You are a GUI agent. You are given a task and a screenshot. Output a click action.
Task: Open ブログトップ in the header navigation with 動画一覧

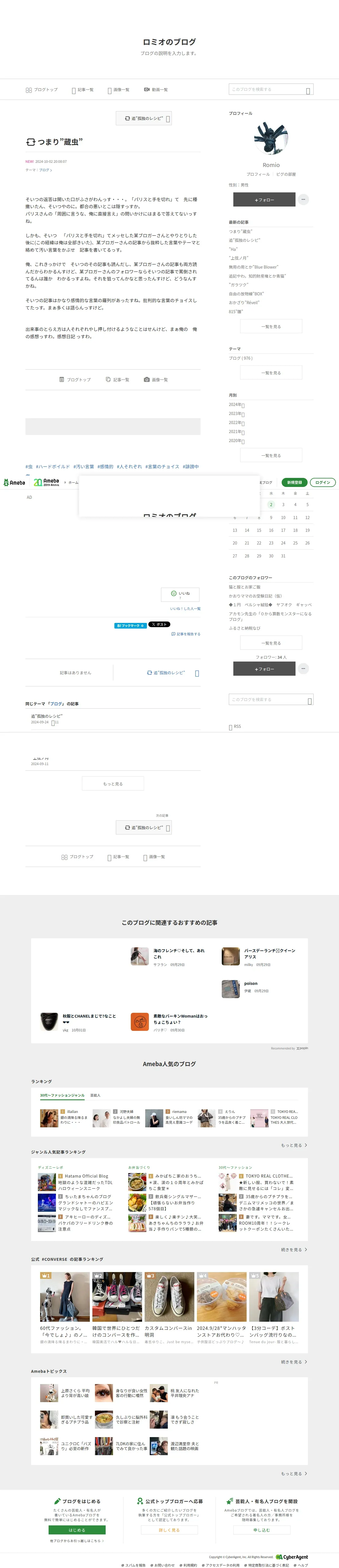tap(42, 89)
